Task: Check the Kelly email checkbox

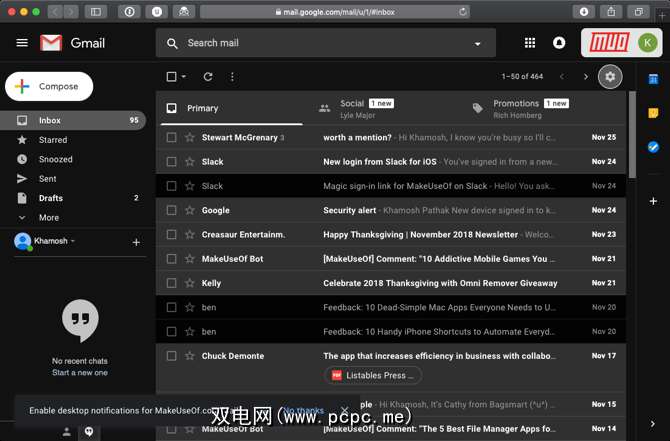Action: [171, 283]
